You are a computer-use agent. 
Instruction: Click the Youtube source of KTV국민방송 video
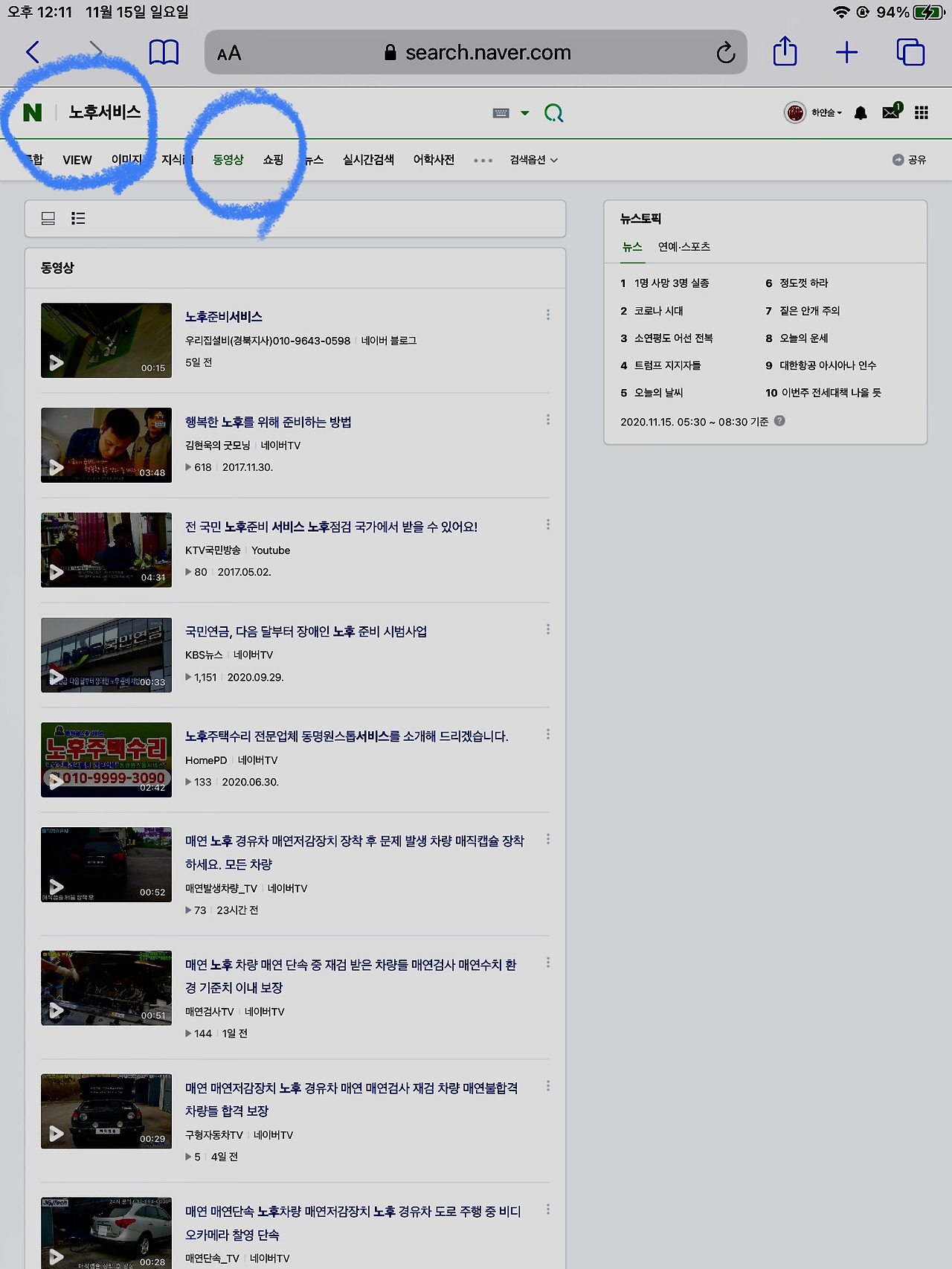point(271,550)
